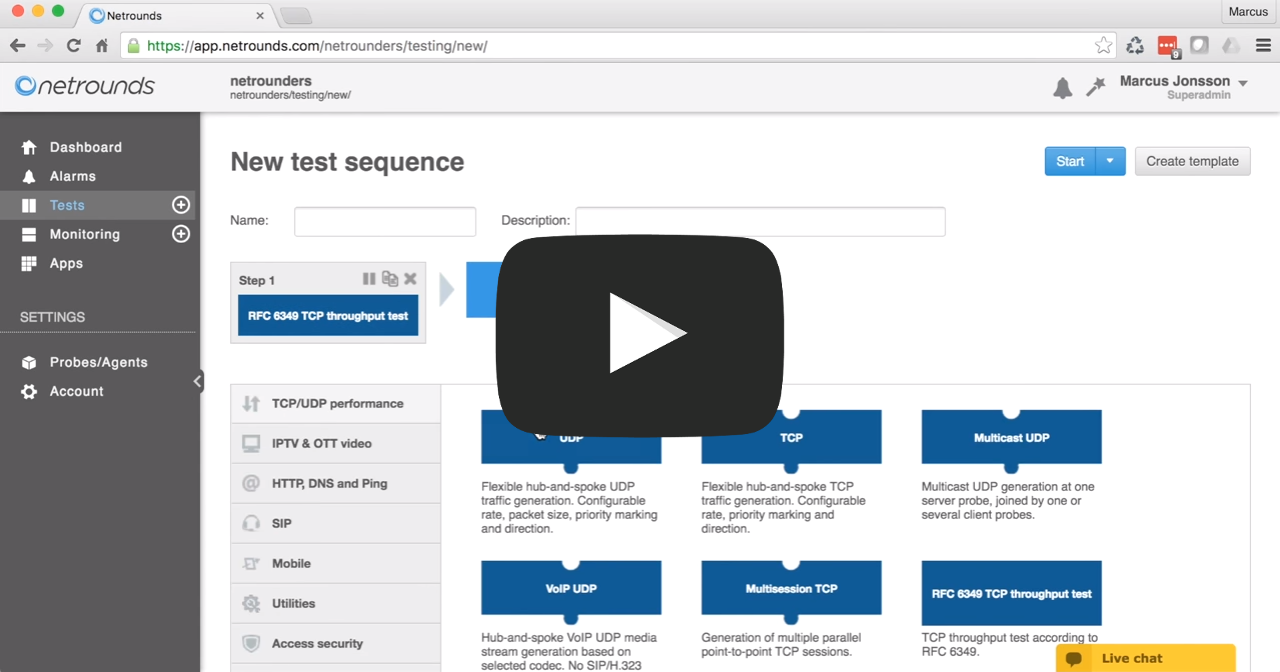Choose the RFC 6349 TCP throughput test block in the test list
The width and height of the screenshot is (1280, 672).
pyautogui.click(x=1011, y=593)
